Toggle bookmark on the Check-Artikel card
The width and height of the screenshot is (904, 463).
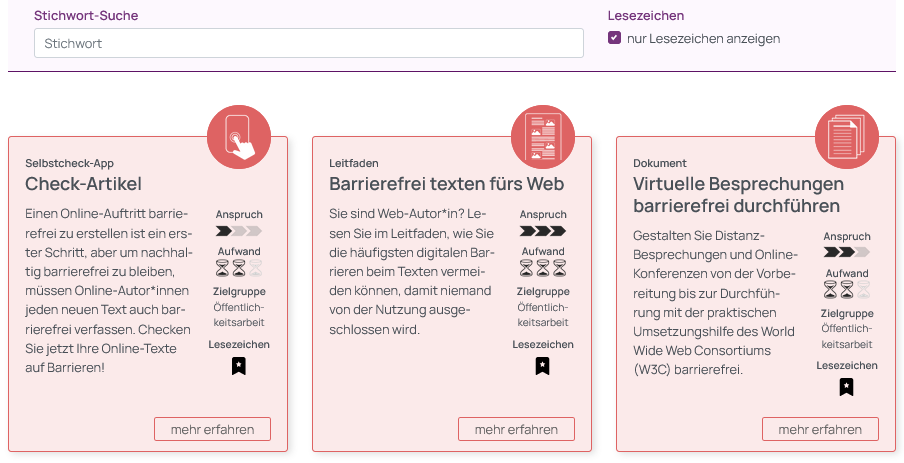tap(239, 366)
